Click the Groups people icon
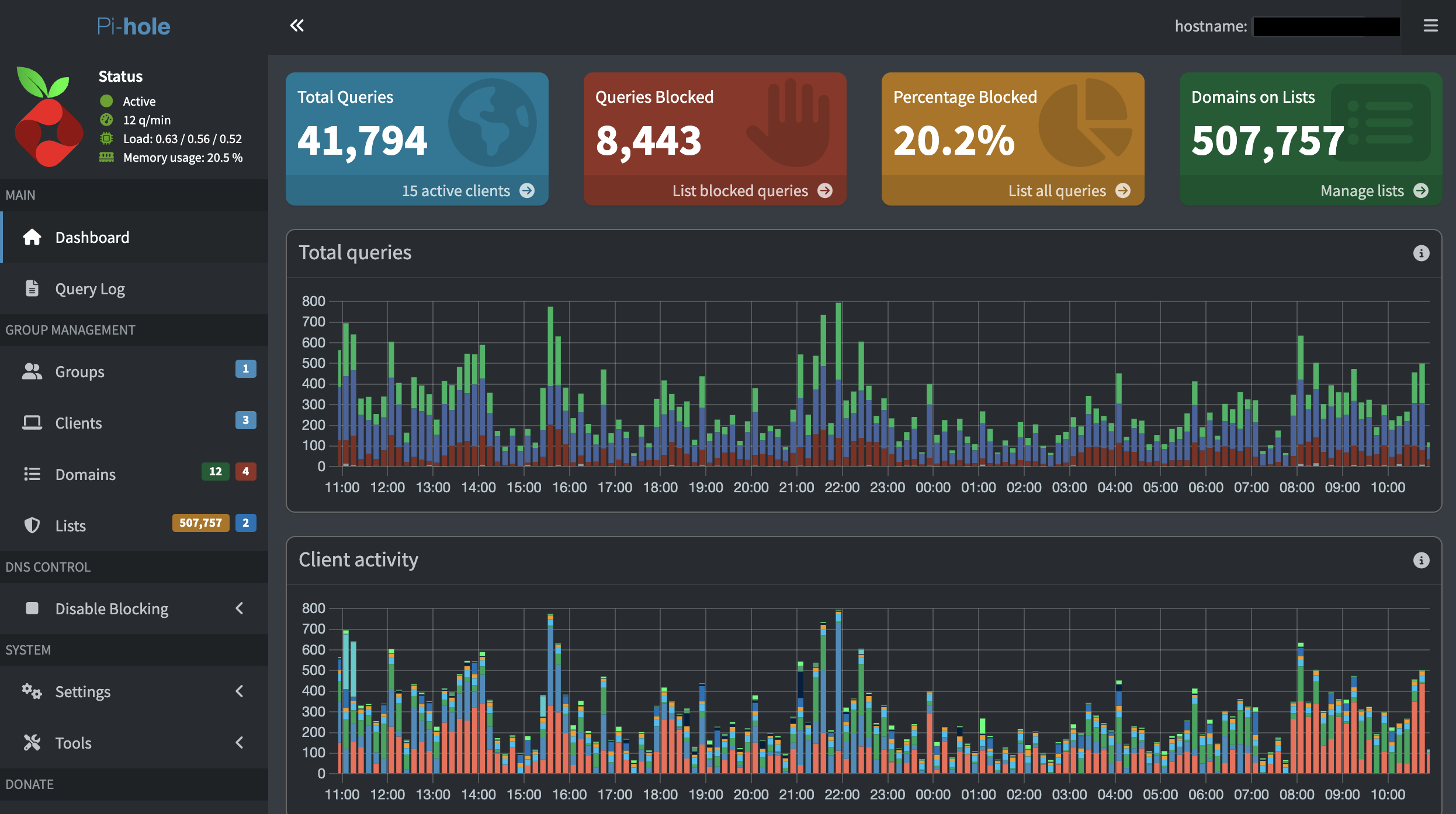This screenshot has width=1456, height=814. 32,371
